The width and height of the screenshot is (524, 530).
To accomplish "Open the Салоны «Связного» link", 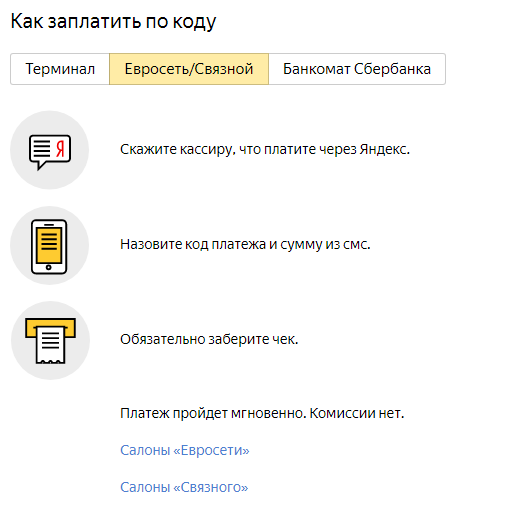I will point(184,487).
